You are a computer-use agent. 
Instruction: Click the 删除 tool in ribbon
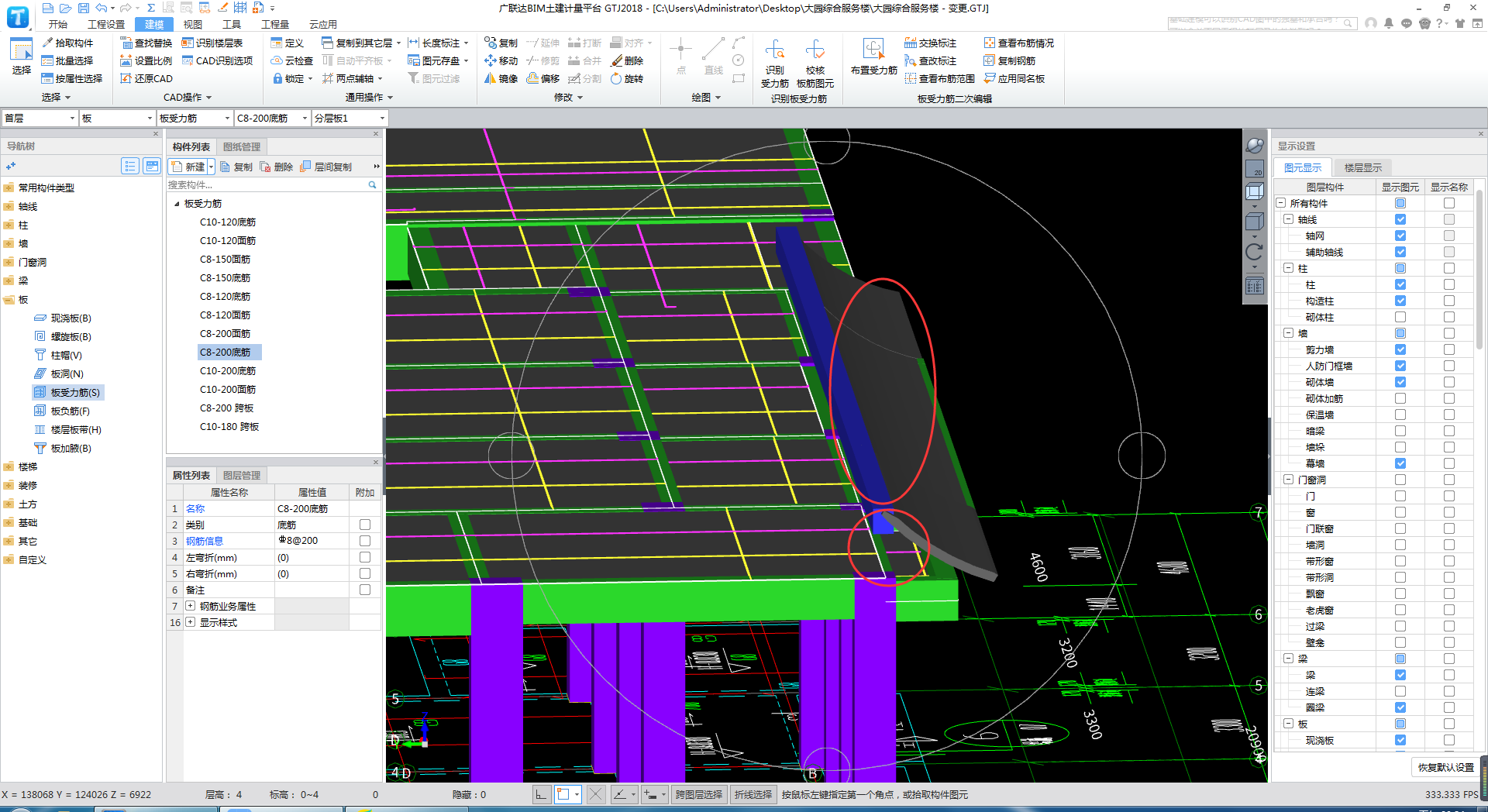626,60
